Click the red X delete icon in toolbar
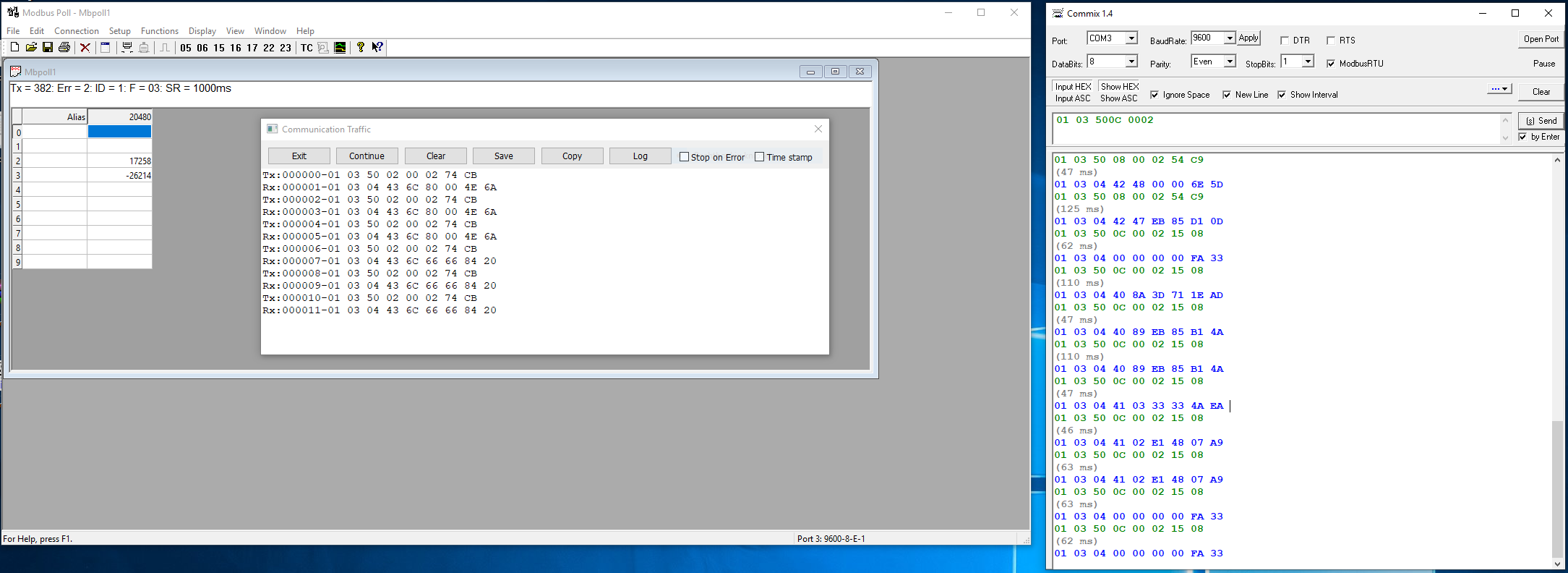Viewport: 1568px width, 573px height. coord(85,48)
